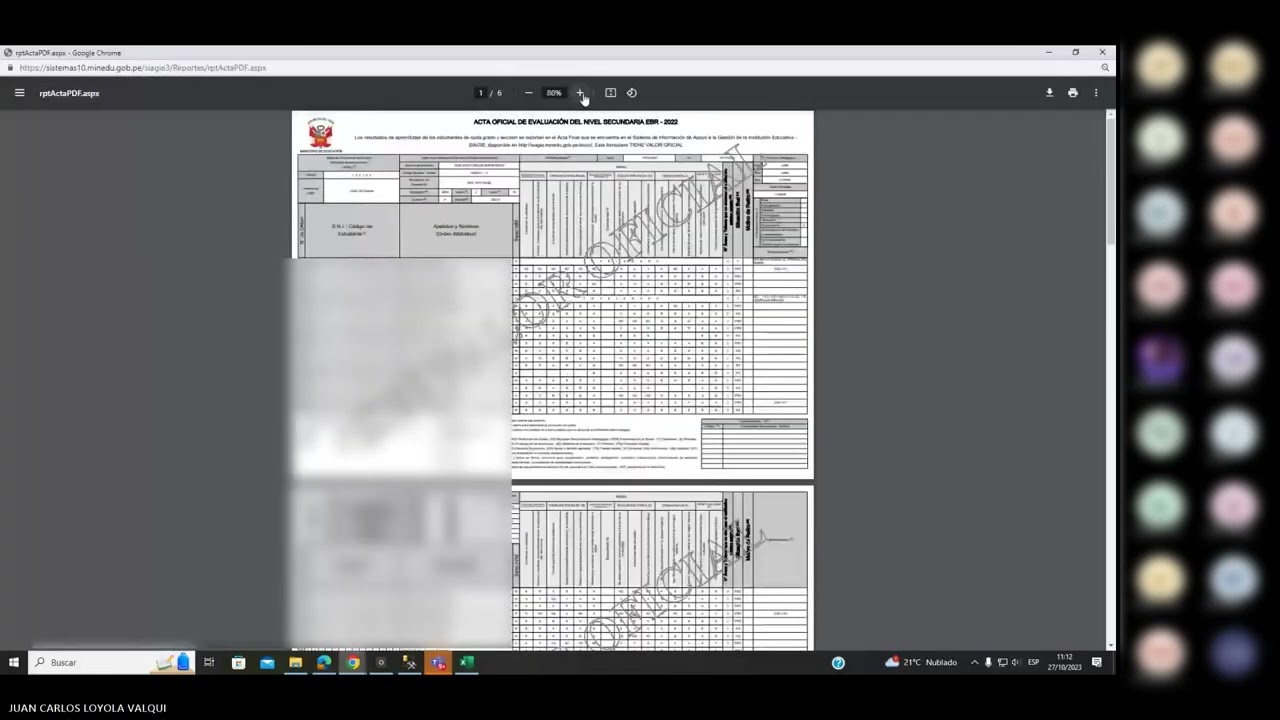
Task: Open the Windows Start menu
Action: (14, 662)
